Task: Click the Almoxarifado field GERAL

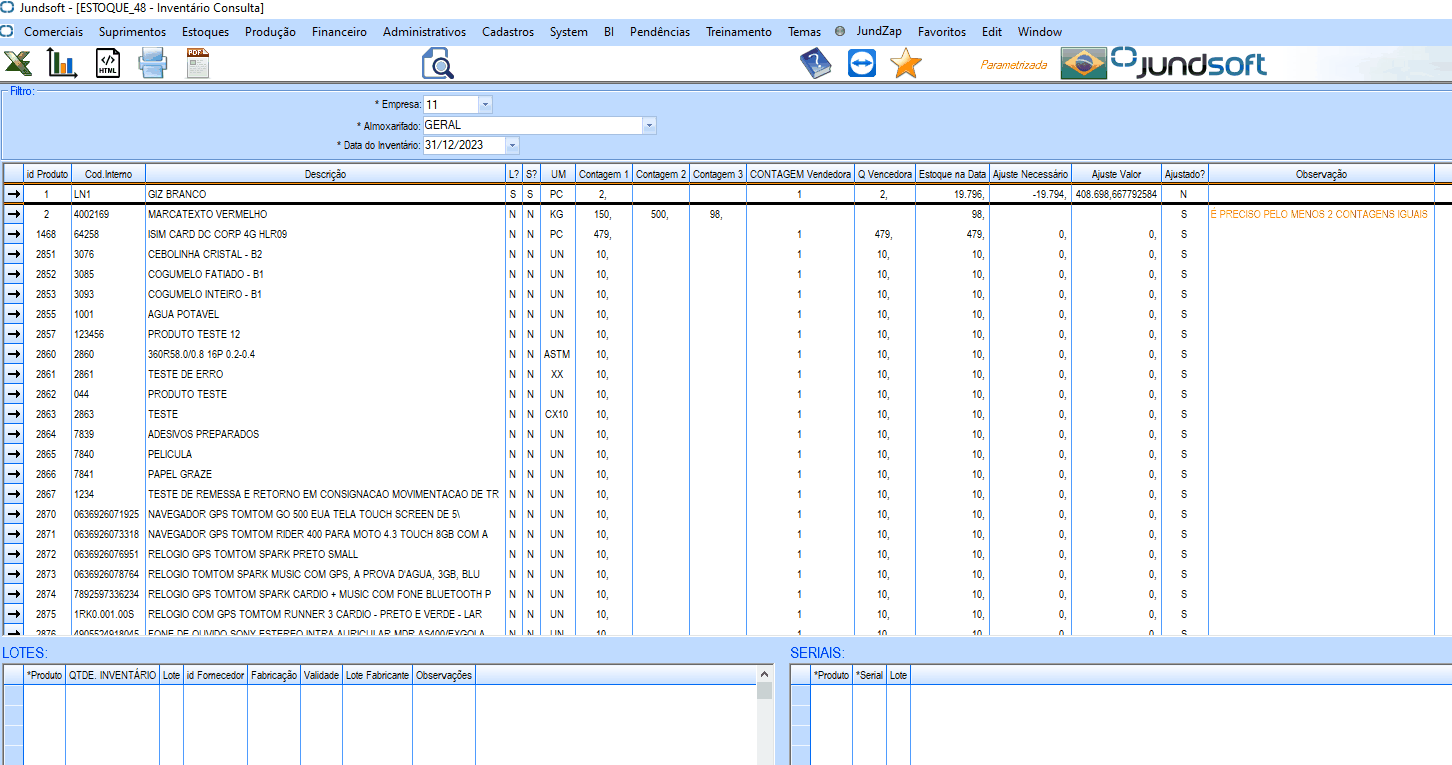Action: (533, 125)
